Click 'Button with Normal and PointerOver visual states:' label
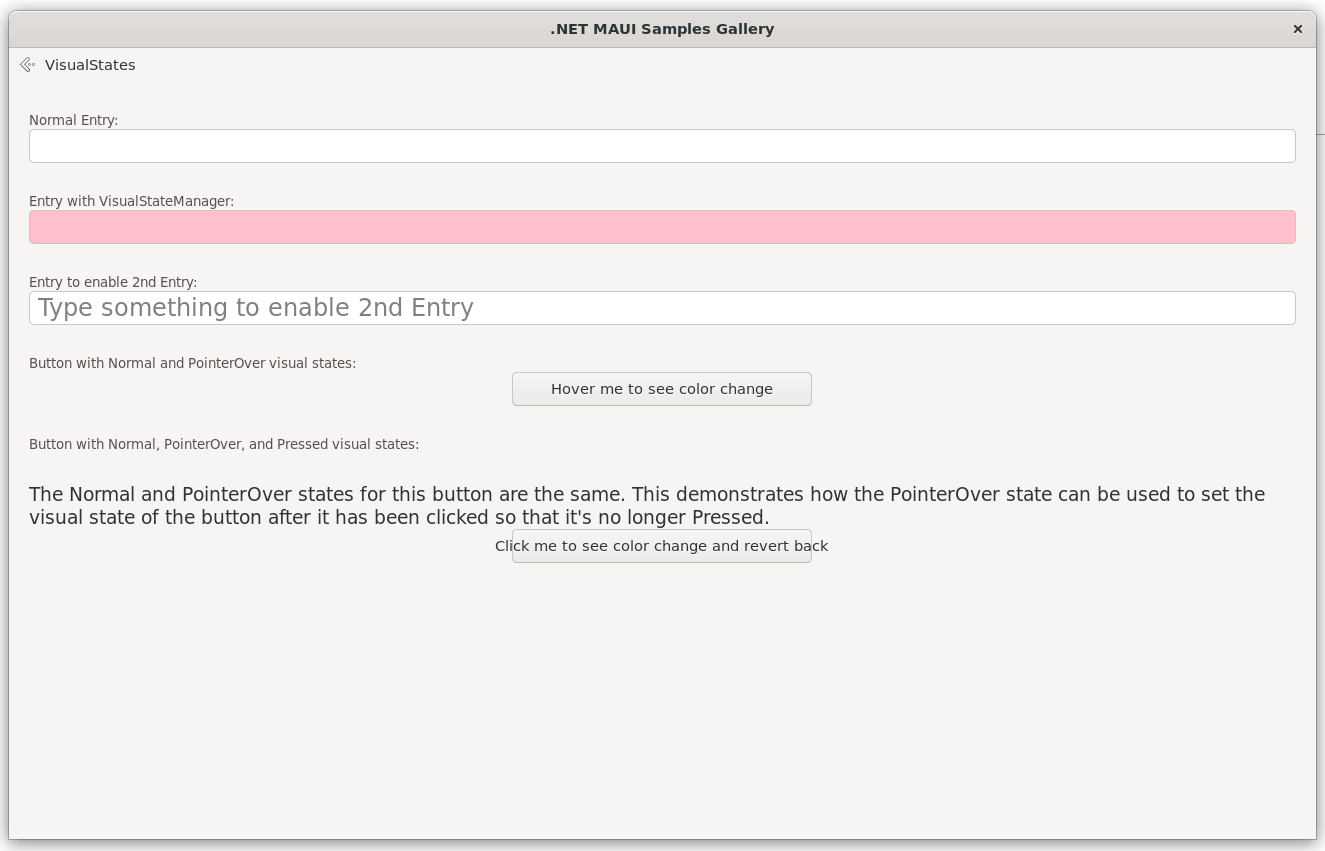The image size is (1325, 851). tap(192, 363)
